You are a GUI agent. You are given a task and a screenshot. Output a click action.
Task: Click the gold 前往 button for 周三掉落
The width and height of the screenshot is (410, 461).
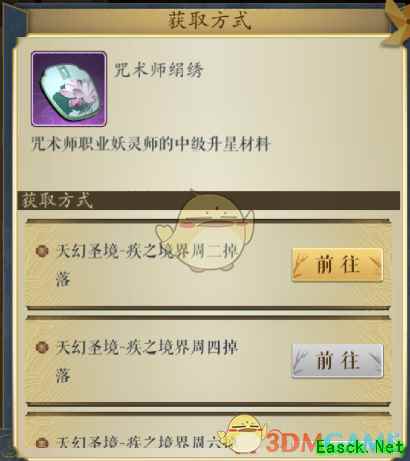(x=337, y=265)
